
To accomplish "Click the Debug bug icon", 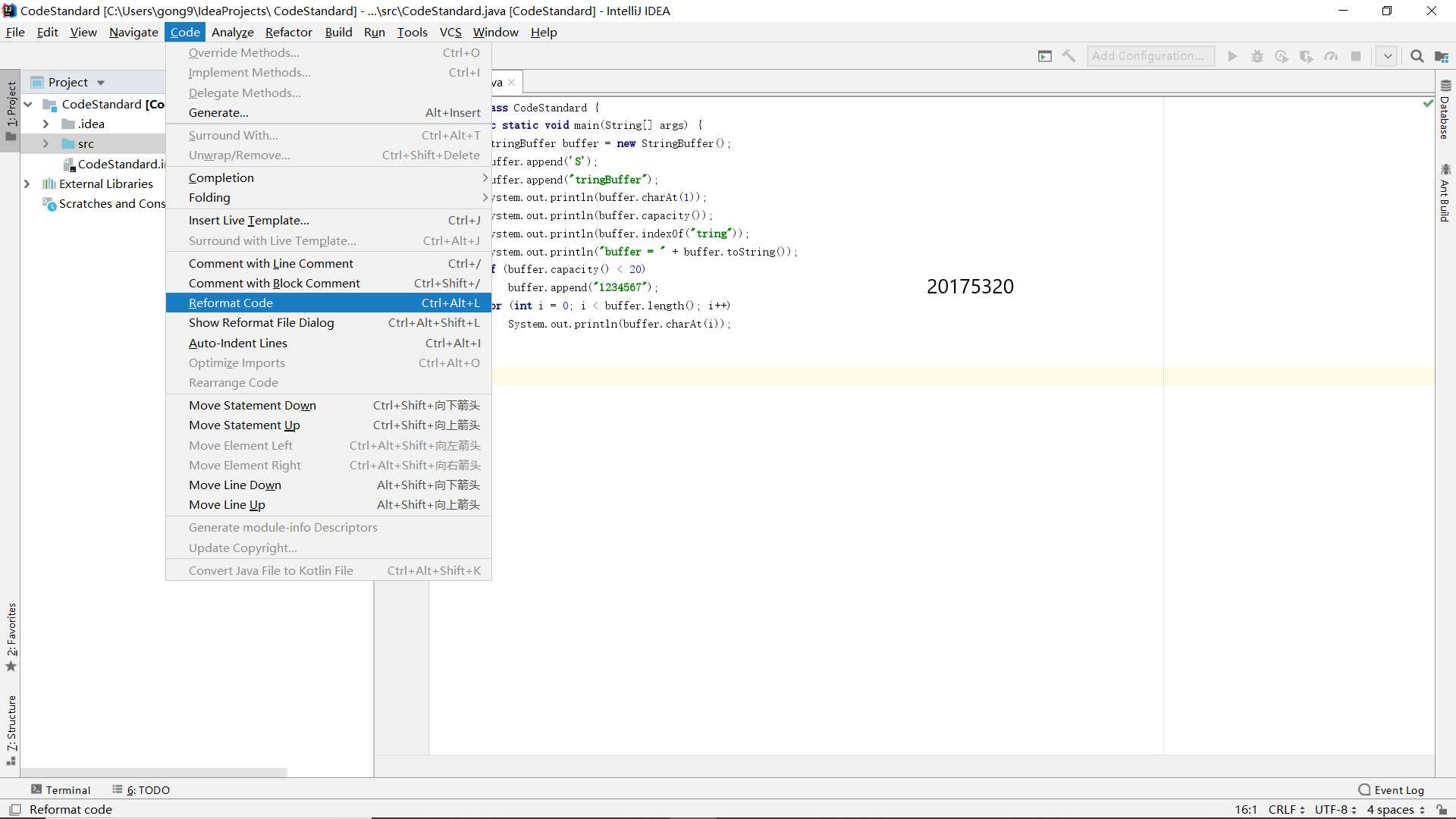I will click(x=1257, y=56).
